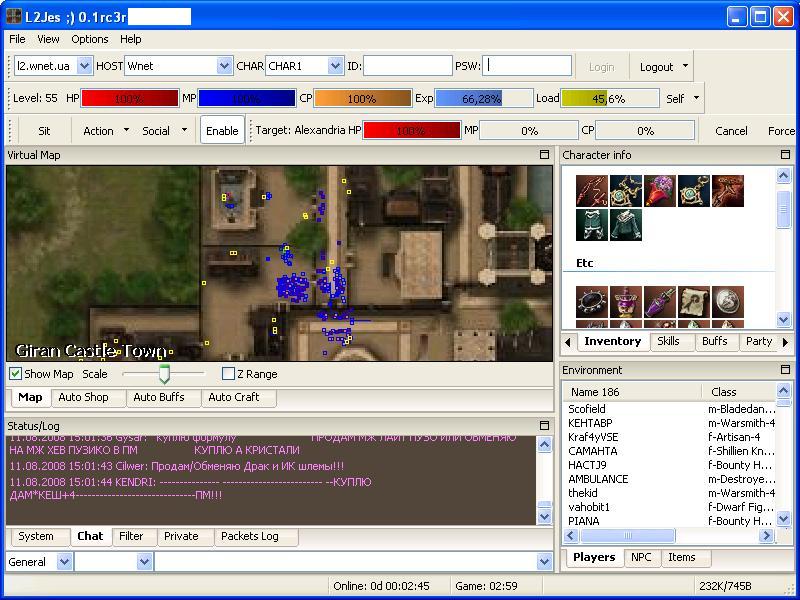This screenshot has width=800, height=600.
Task: Select player Scofield in Environment list
Action: [x=669, y=409]
